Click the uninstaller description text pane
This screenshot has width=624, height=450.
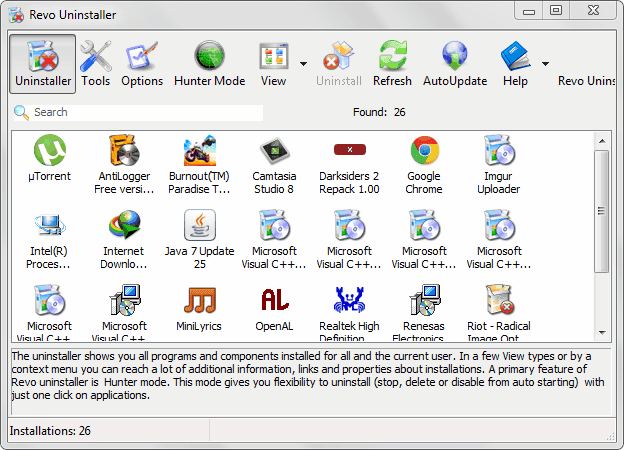click(x=311, y=382)
